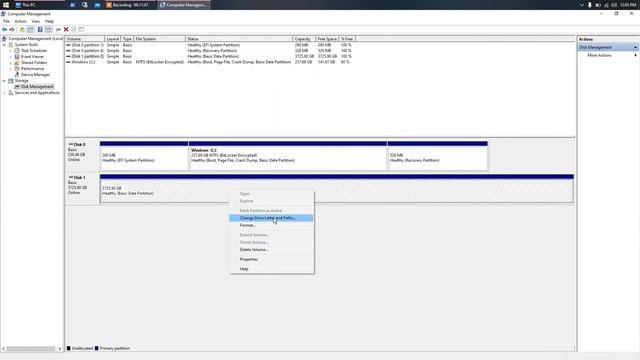The width and height of the screenshot is (640, 360).
Task: Sort by the Free Space column header
Action: (x=327, y=39)
